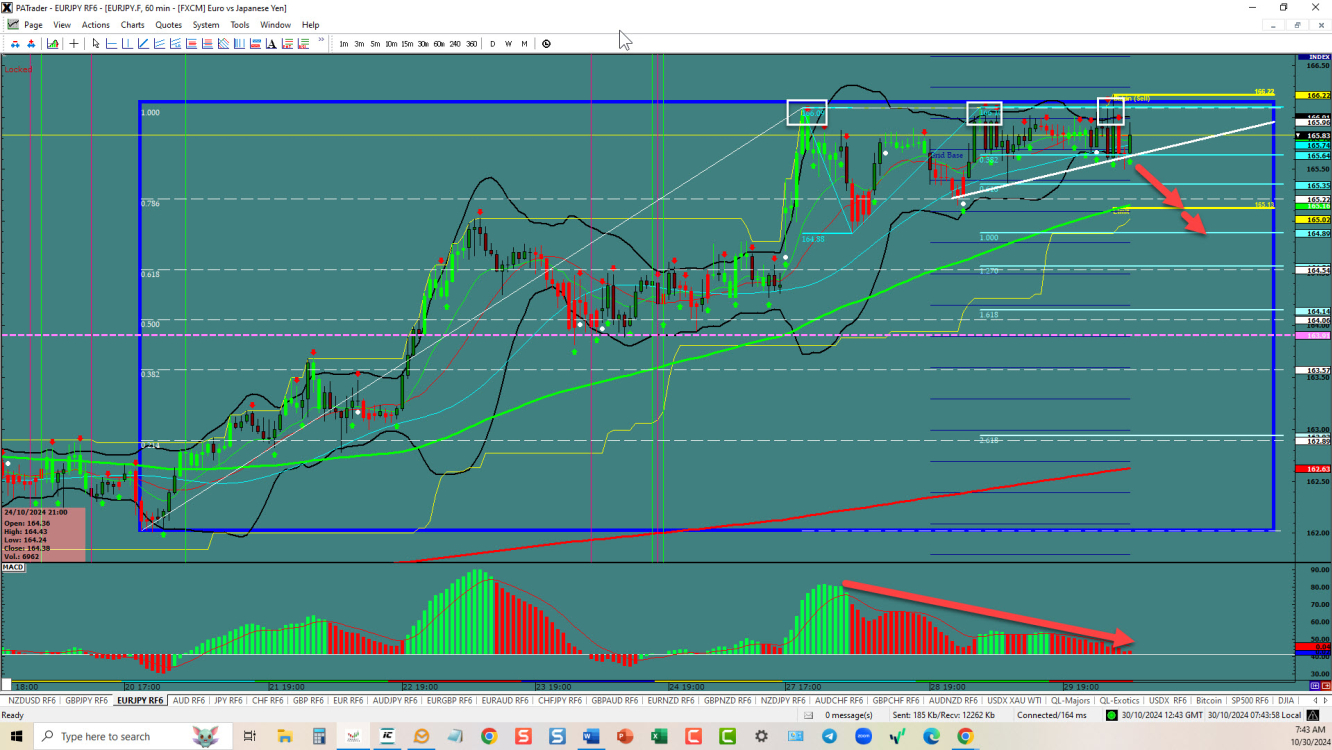Viewport: 1332px width, 750px height.
Task: Switch to the EURGBP RF6 tab
Action: click(449, 701)
